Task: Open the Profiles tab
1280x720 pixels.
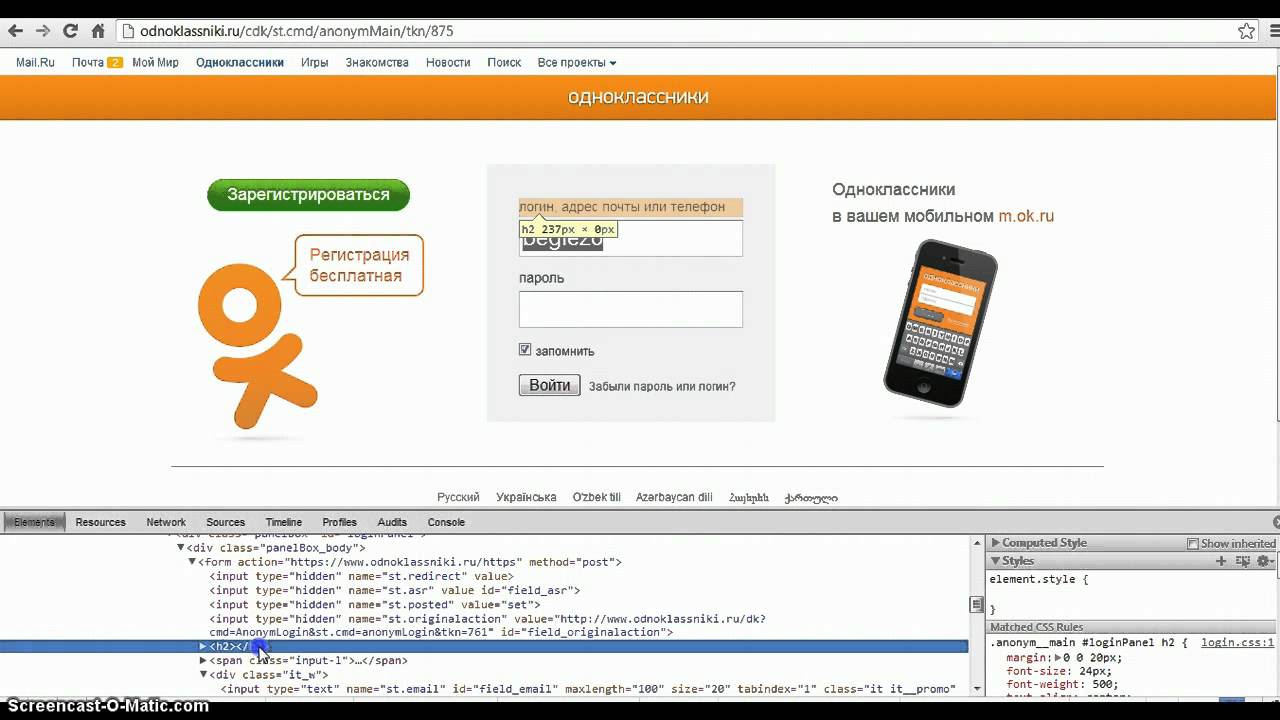Action: click(x=339, y=522)
